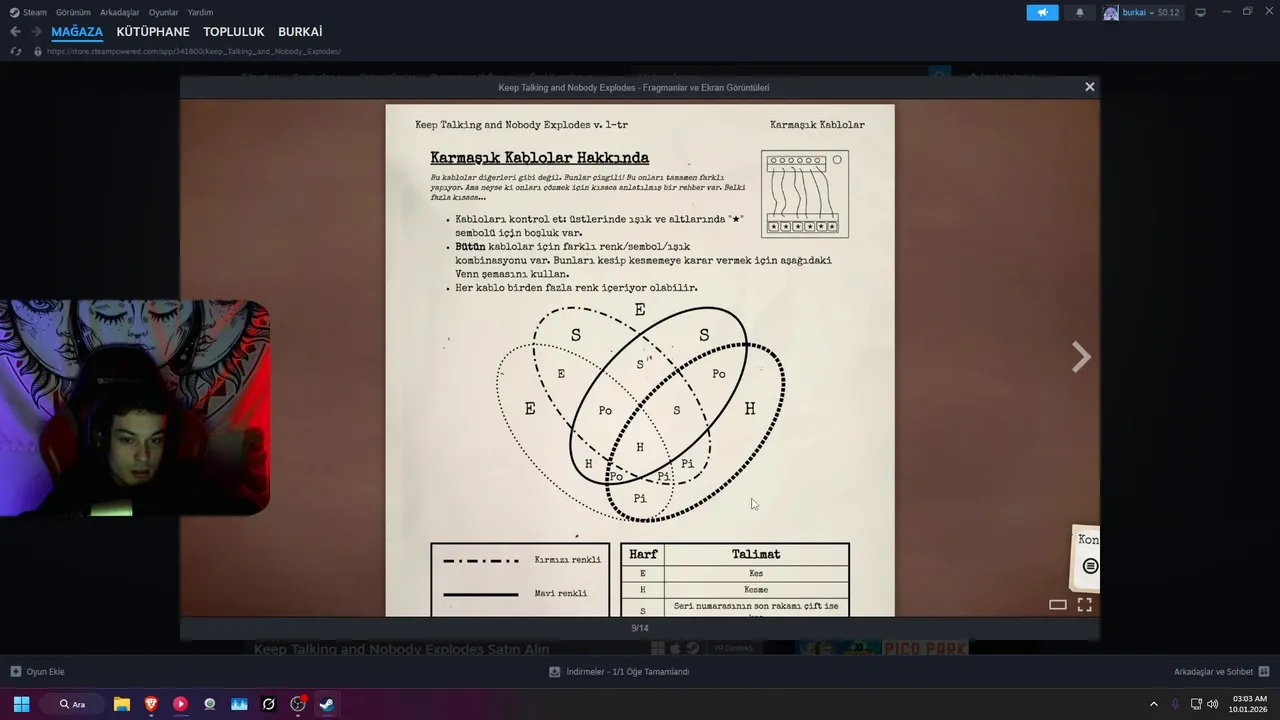Open announcements megaphone button
The height and width of the screenshot is (720, 1280).
[1042, 12]
